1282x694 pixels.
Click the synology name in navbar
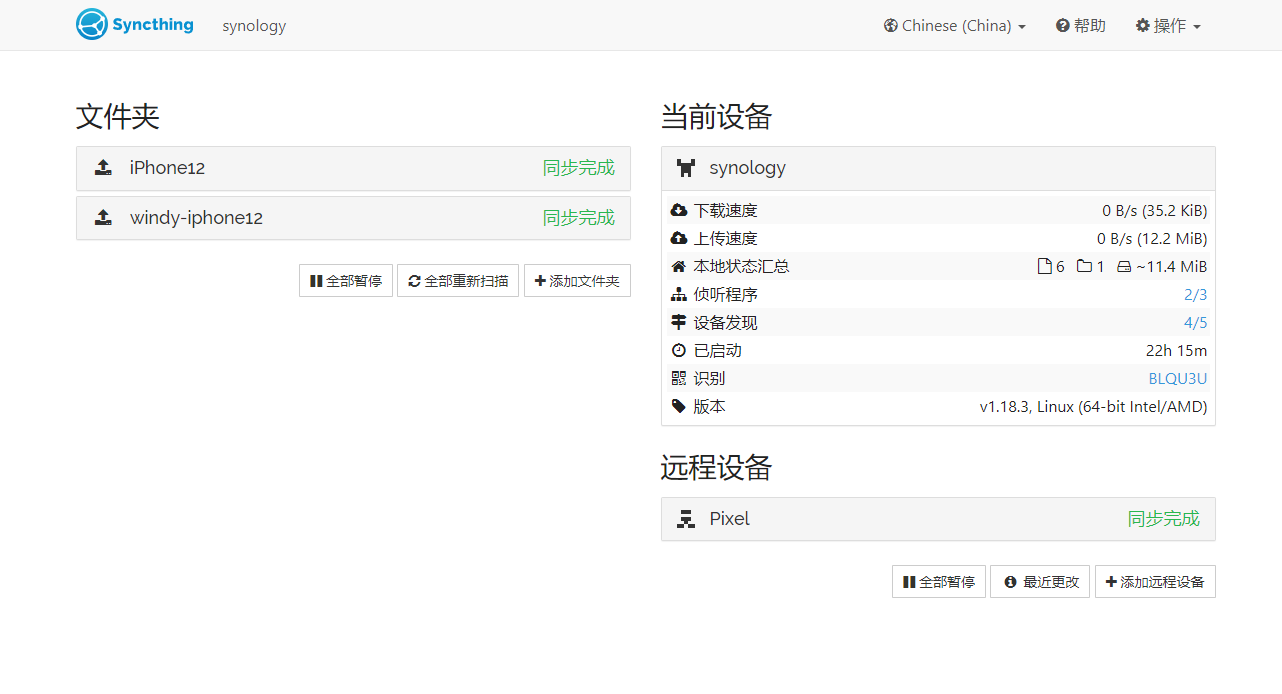(x=254, y=25)
